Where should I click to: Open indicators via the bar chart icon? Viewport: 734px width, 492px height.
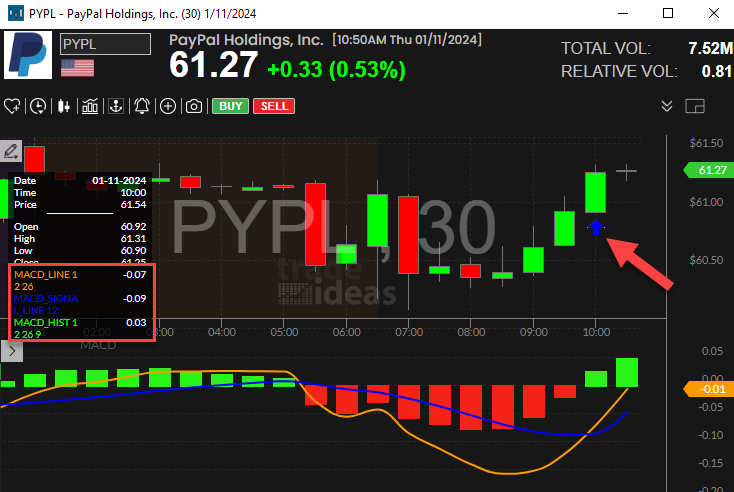coord(90,106)
